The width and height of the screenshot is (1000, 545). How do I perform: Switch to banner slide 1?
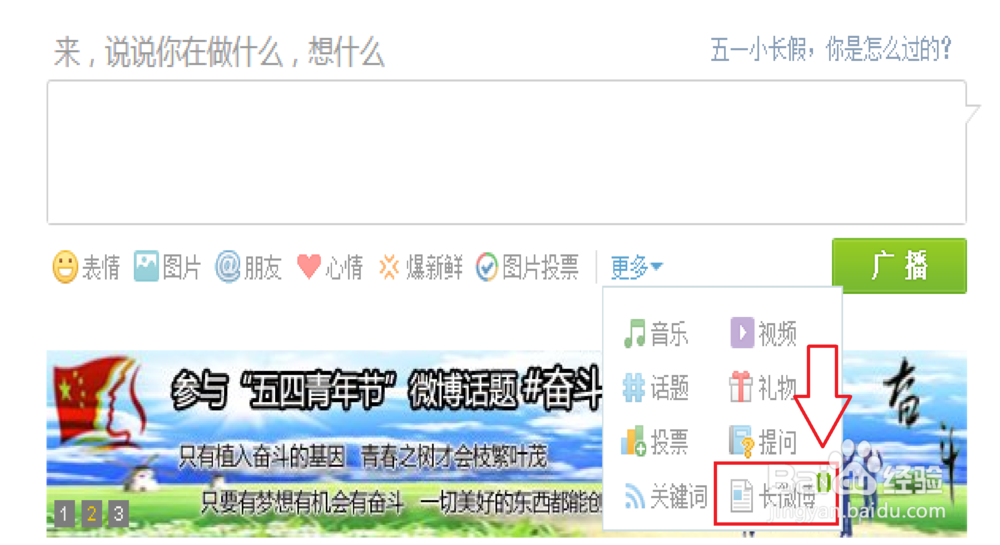64,514
